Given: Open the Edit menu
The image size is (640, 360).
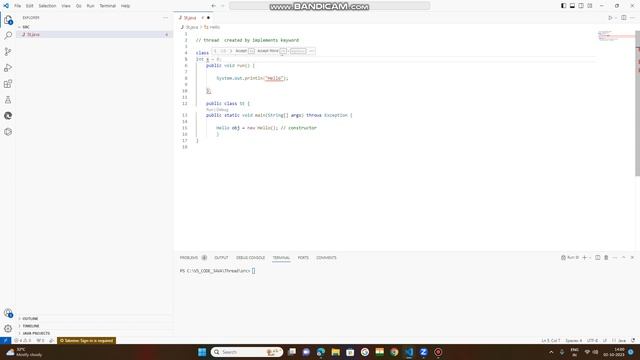Looking at the screenshot, I should 30,6.
